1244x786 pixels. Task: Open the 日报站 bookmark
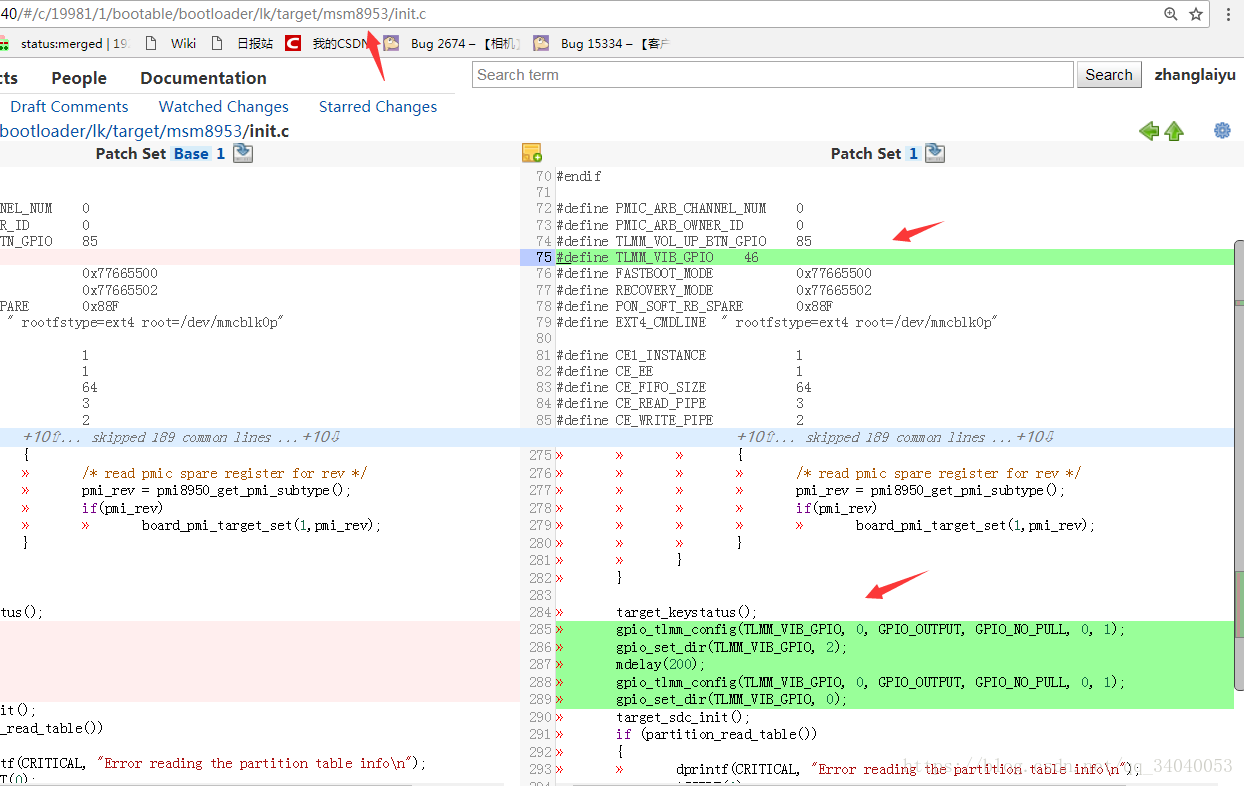[242, 43]
